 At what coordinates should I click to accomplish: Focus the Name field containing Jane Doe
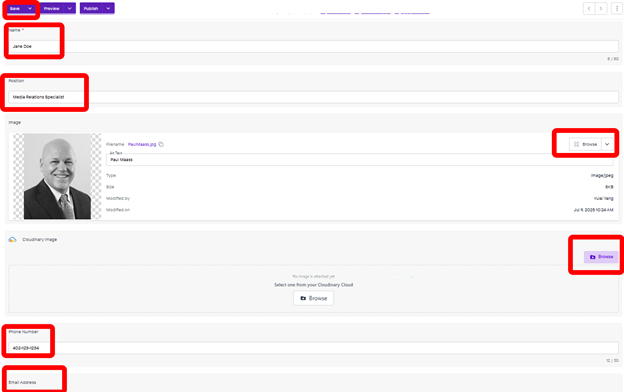[x=313, y=46]
